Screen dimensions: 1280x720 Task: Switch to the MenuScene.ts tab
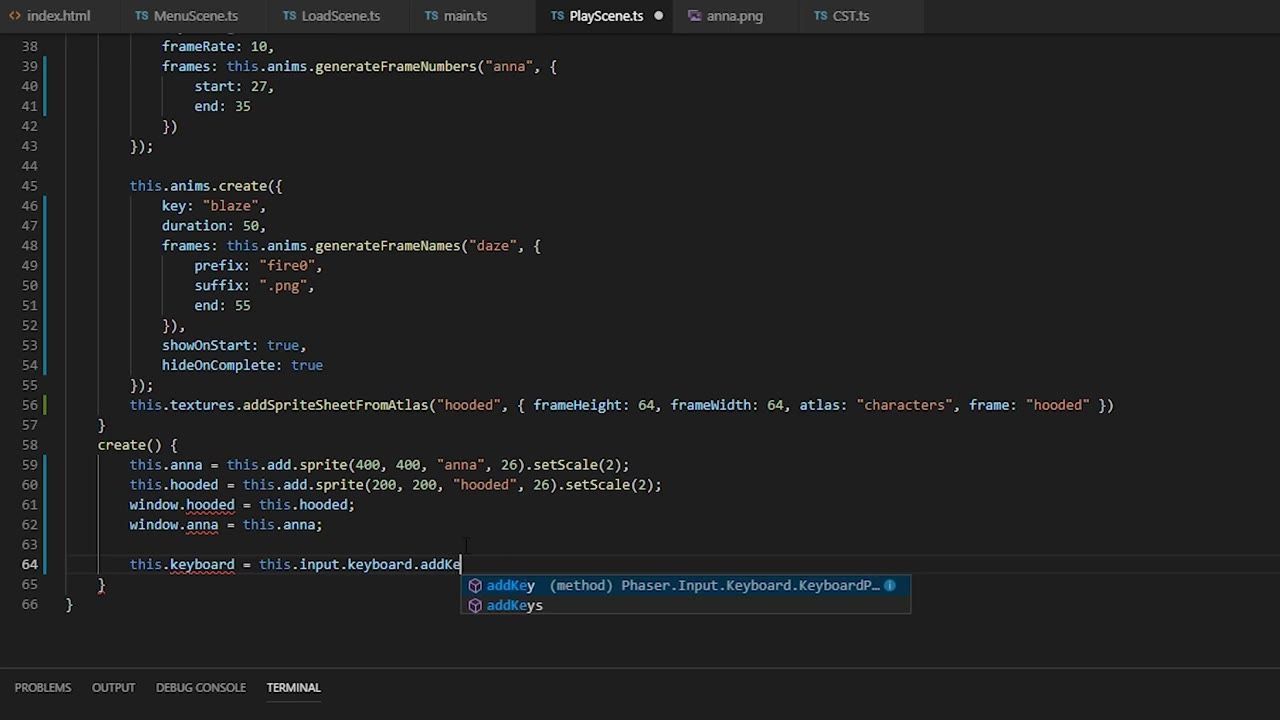[x=196, y=16]
